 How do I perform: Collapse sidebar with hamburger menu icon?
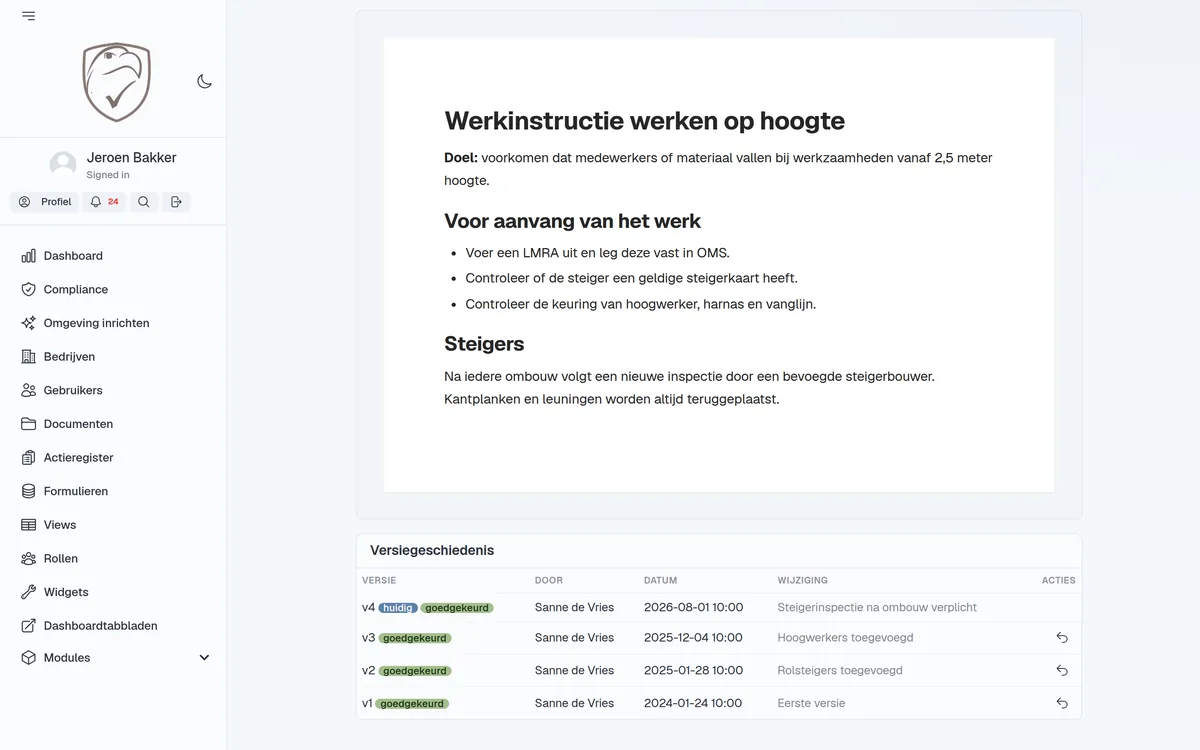tap(28, 16)
